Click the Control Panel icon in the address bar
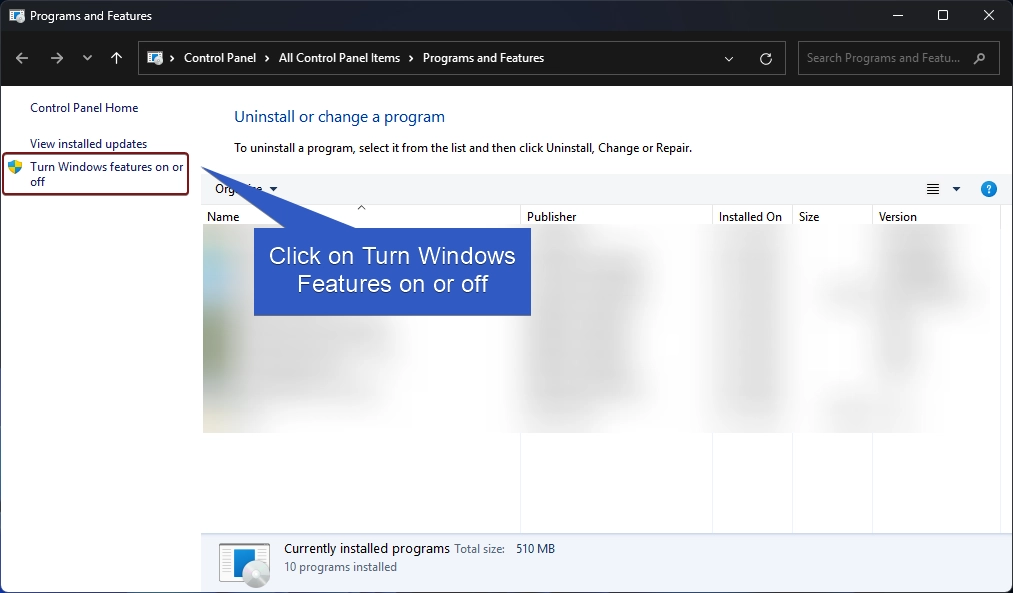 [x=155, y=58]
